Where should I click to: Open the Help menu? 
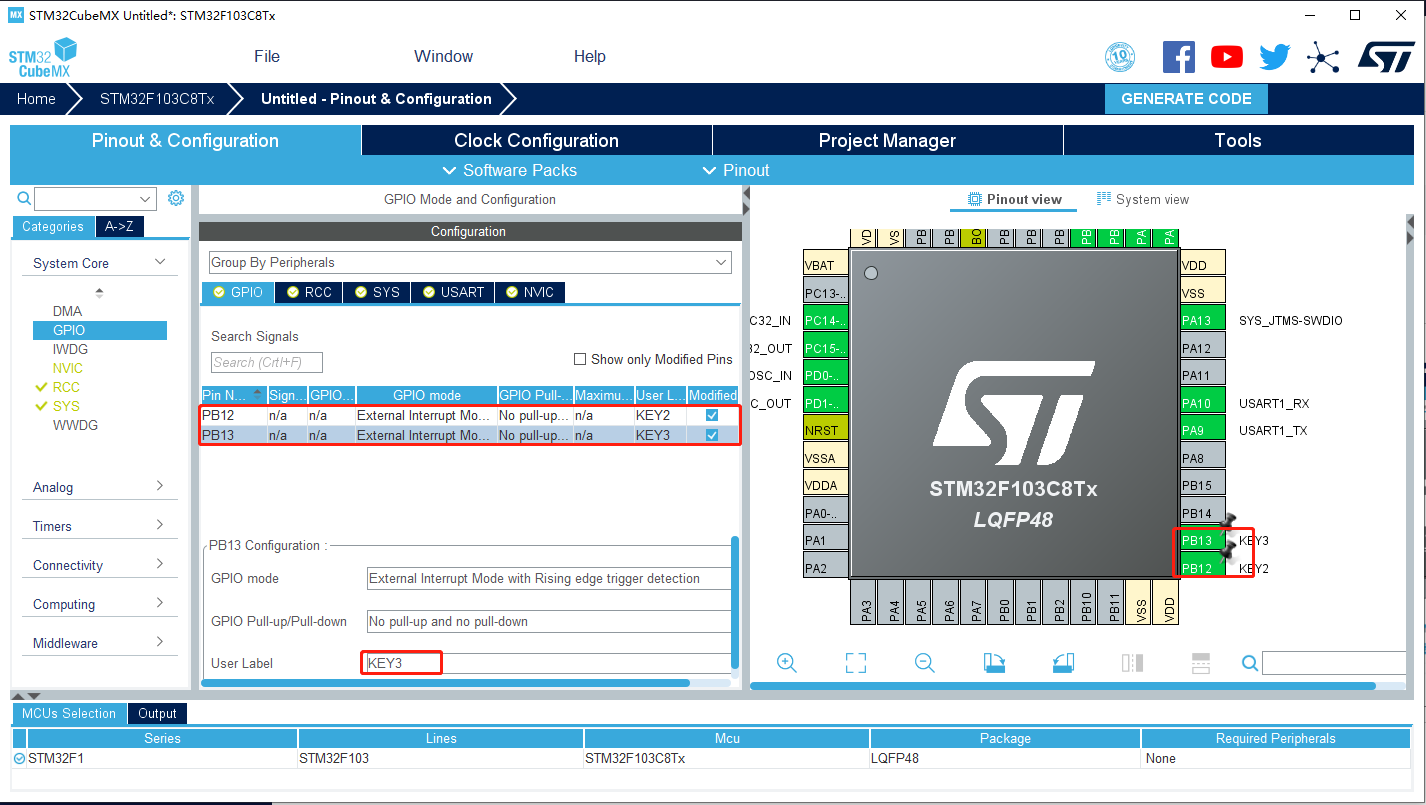590,56
